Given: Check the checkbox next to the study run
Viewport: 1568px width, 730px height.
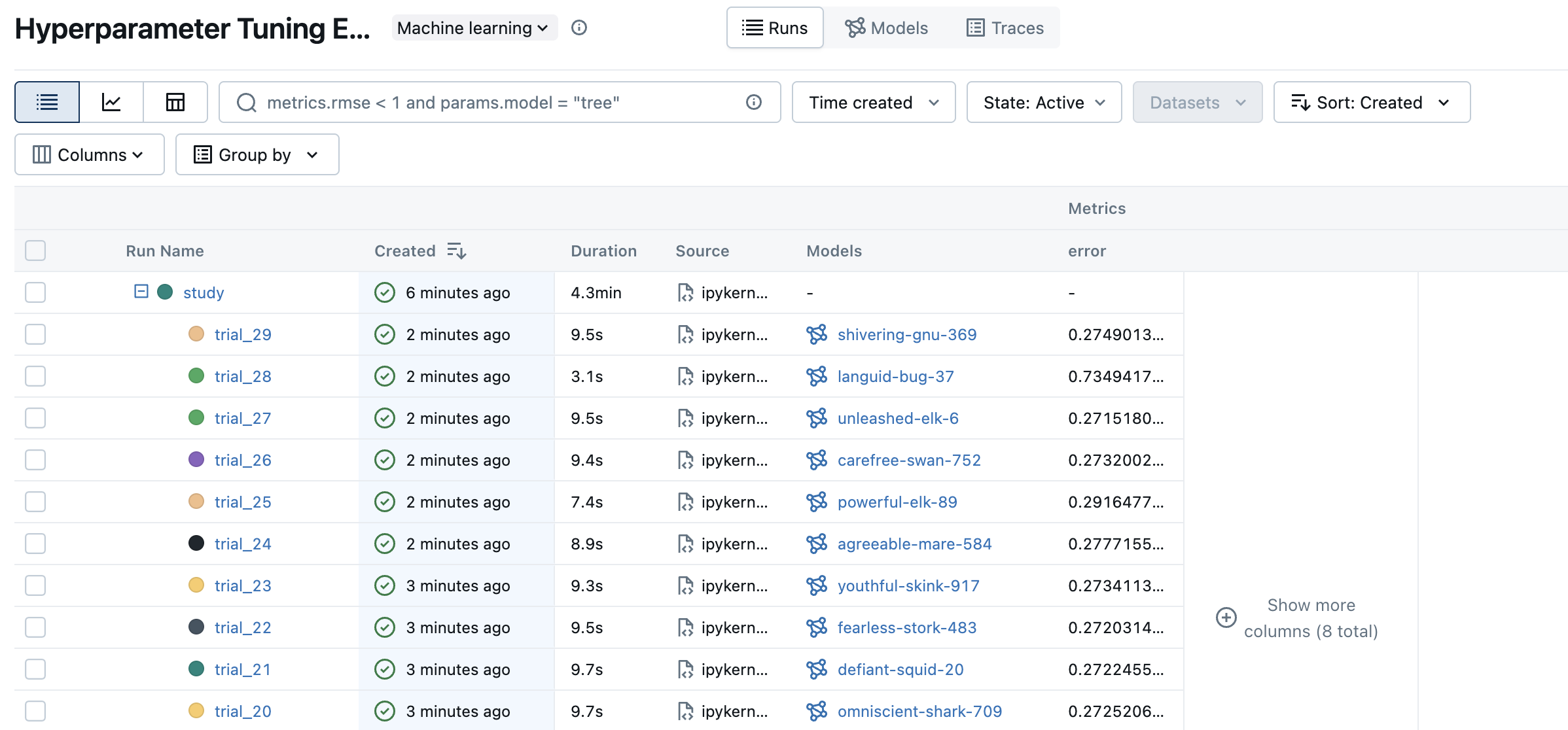Looking at the screenshot, I should (x=35, y=292).
